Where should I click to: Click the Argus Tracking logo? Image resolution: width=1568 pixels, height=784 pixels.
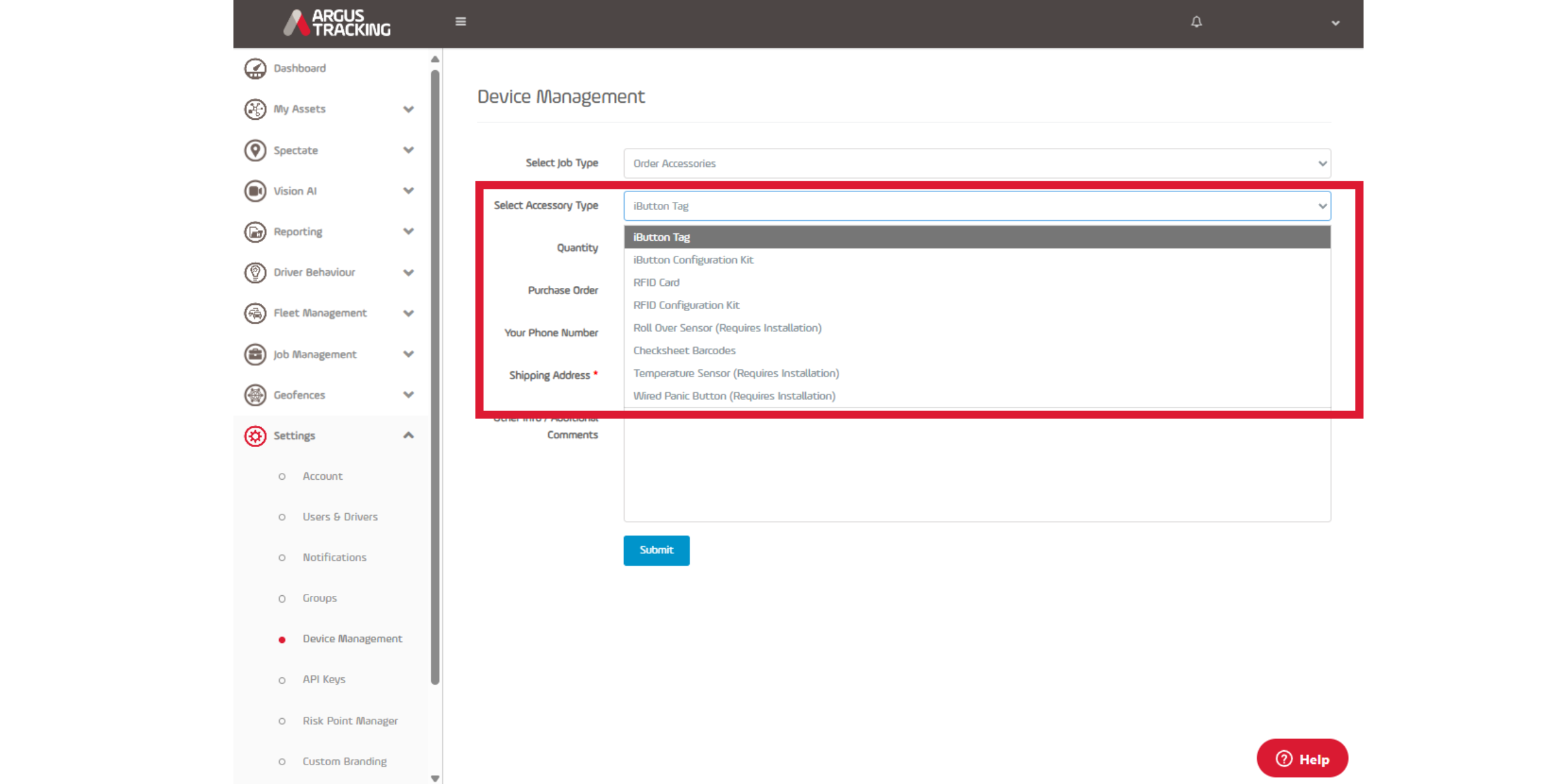pos(337,23)
